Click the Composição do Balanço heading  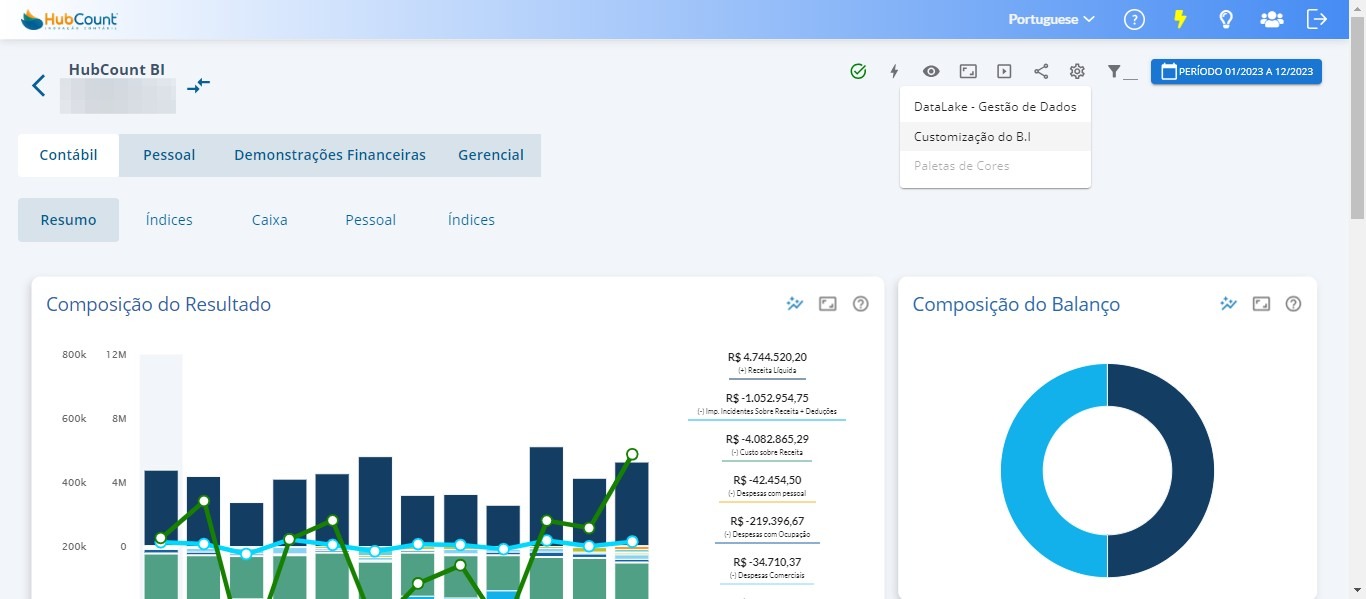(1016, 304)
